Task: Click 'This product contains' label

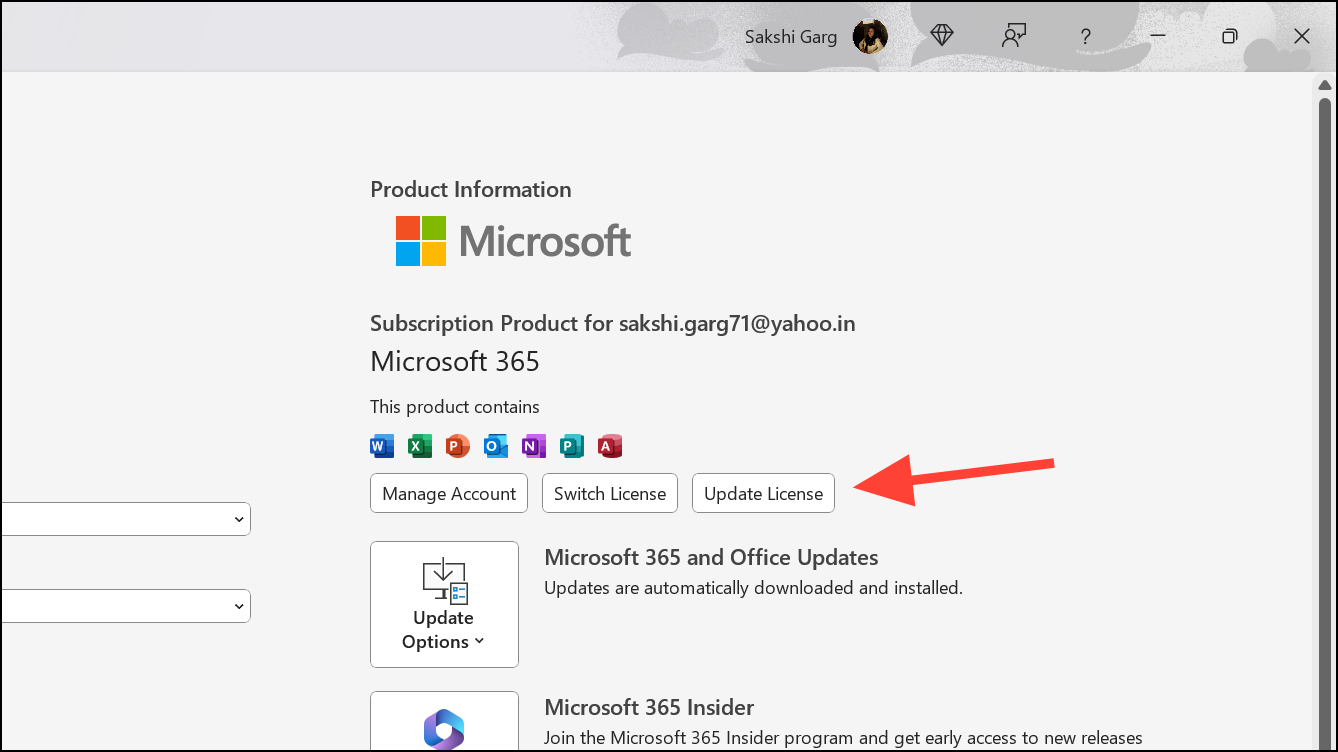Action: pos(455,407)
